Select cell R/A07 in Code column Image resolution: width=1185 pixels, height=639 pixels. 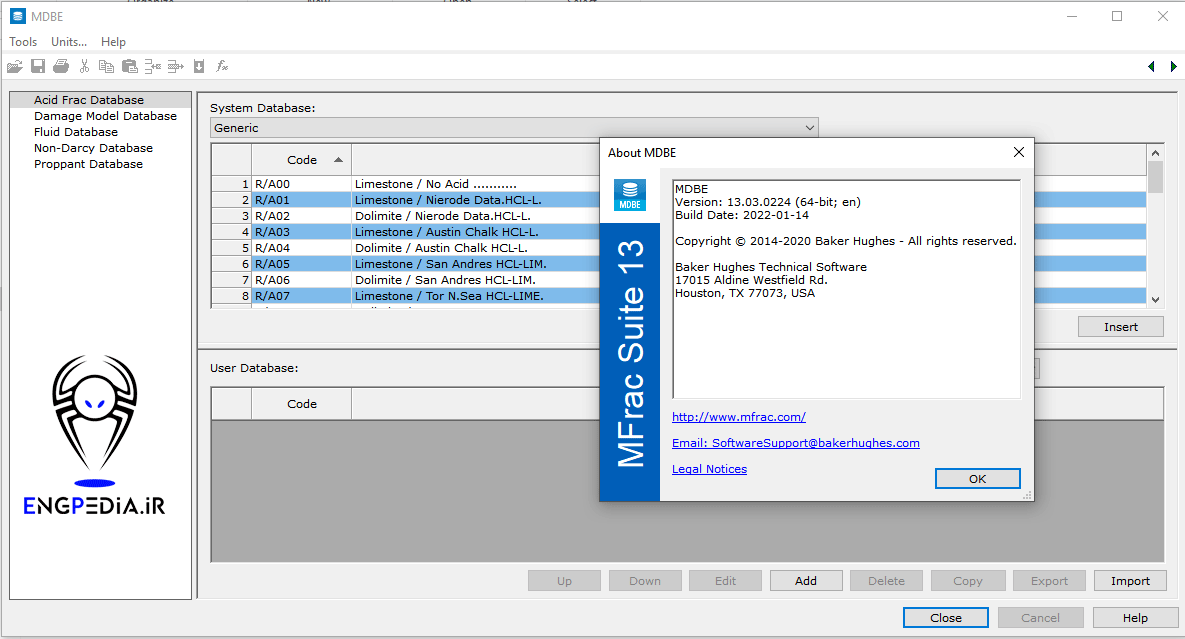[x=302, y=296]
